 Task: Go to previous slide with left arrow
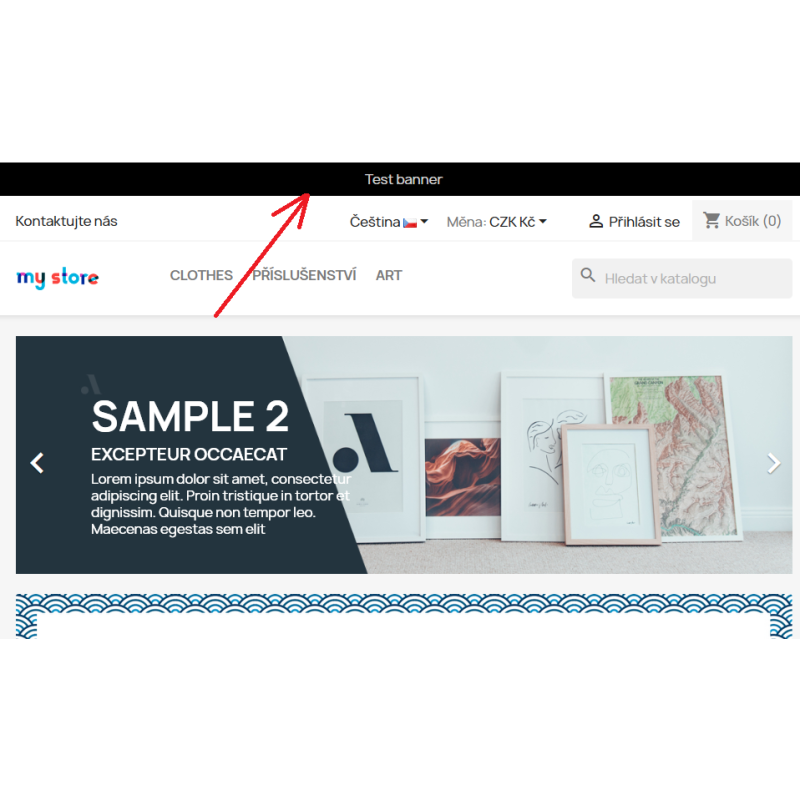[37, 463]
